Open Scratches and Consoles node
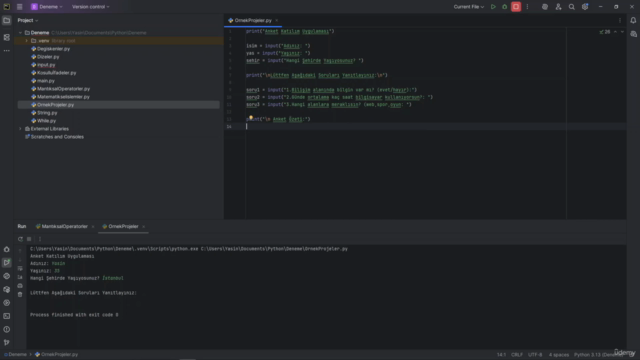This screenshot has height=360, width=640. coord(54,137)
